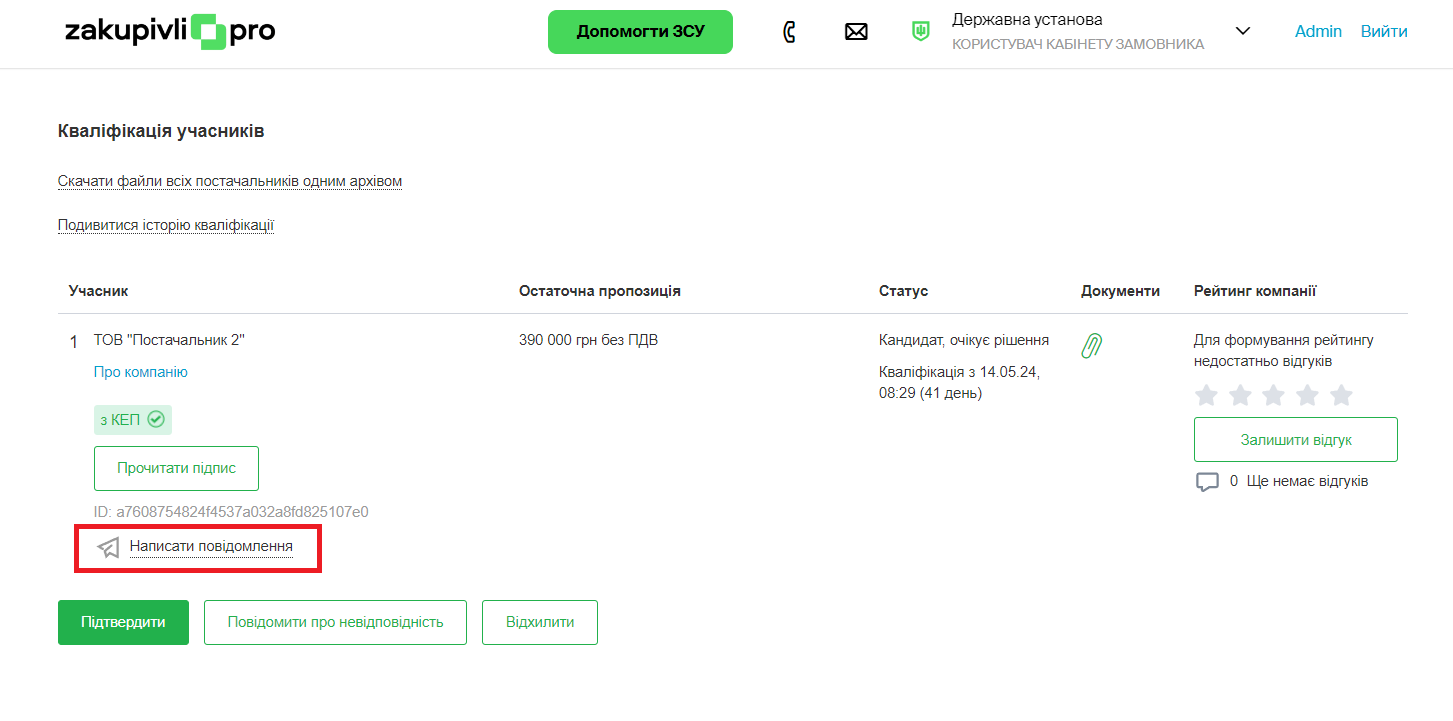1453x721 pixels.
Task: Open the envelope messages icon
Action: [x=856, y=32]
